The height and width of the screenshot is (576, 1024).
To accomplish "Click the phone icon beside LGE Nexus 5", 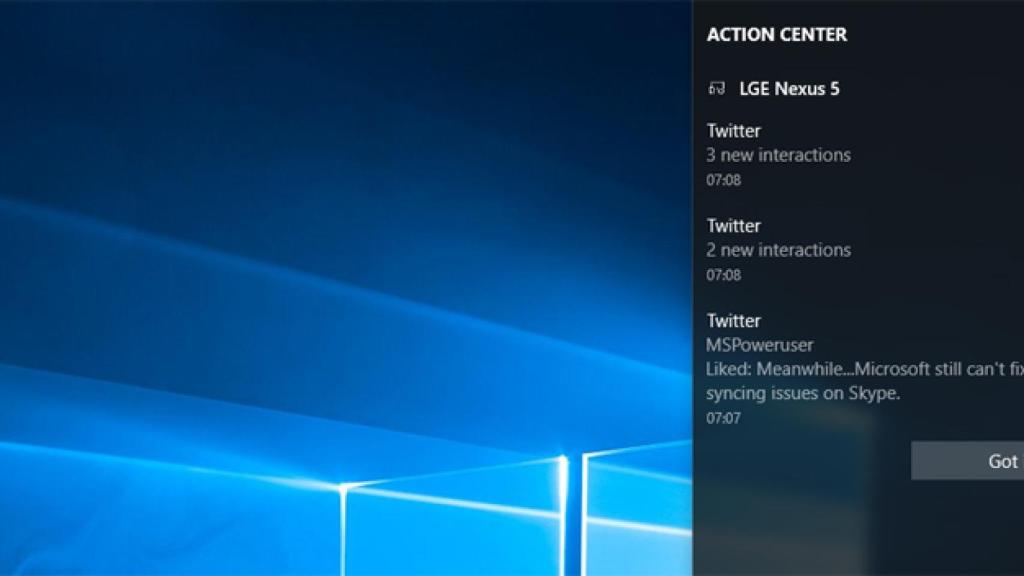I will pyautogui.click(x=717, y=88).
